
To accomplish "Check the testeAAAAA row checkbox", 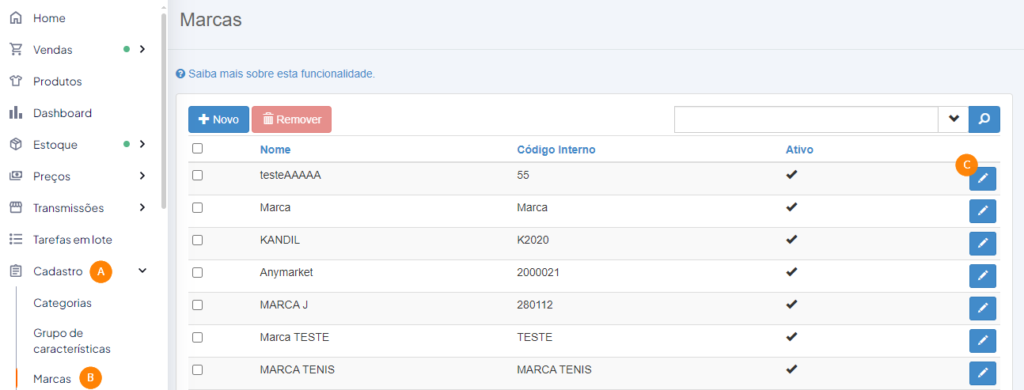I will point(197,175).
